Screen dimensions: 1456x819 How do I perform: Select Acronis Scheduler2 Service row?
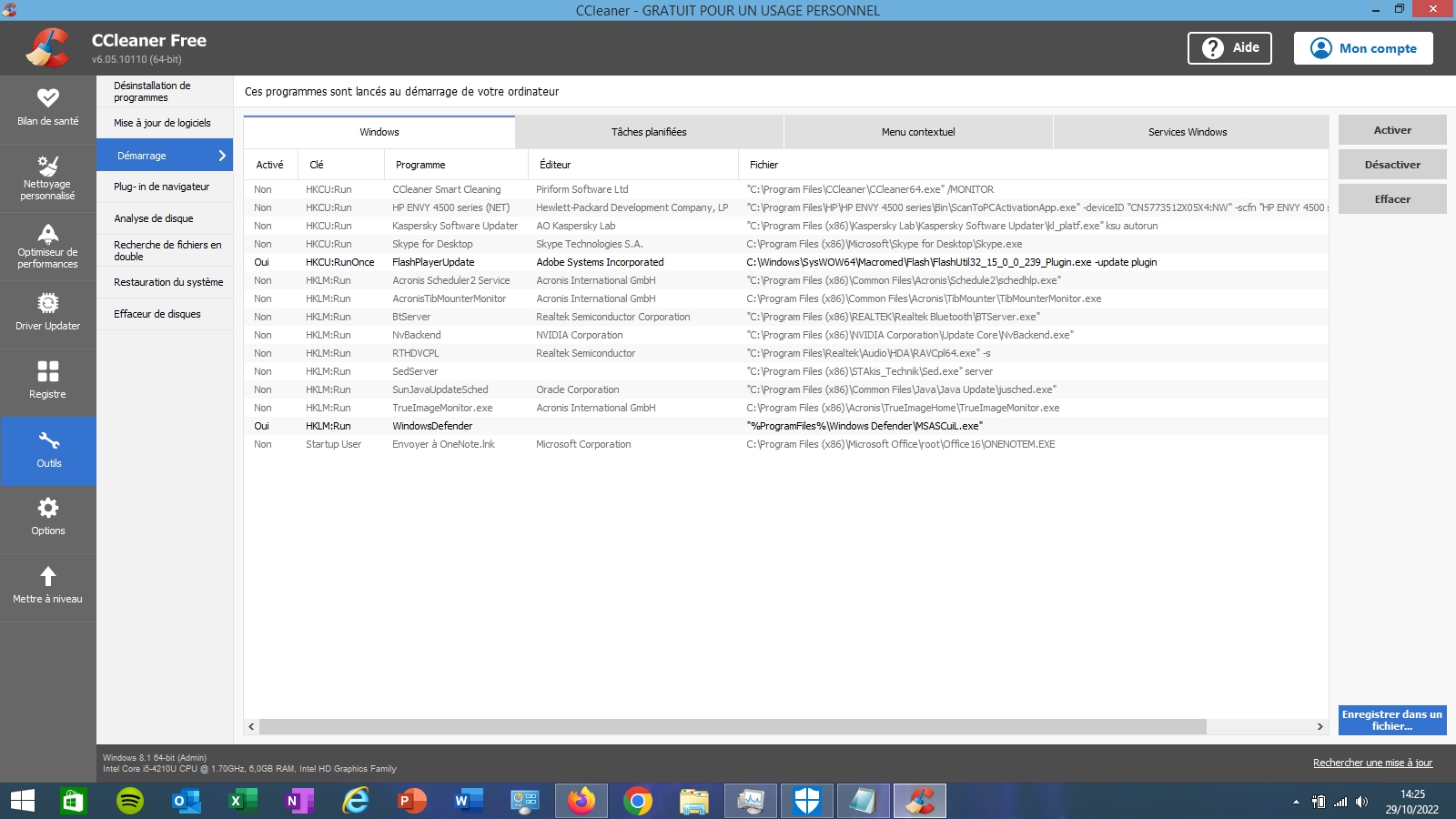pyautogui.click(x=786, y=280)
